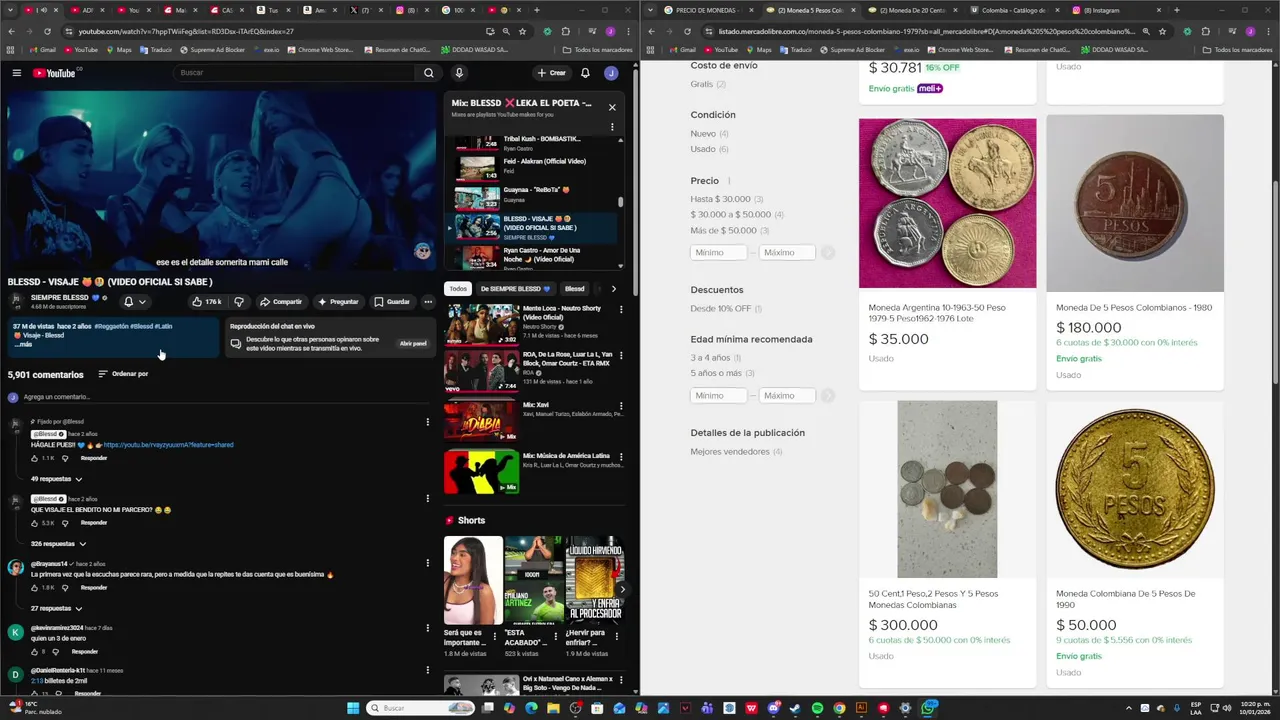Open the youtu.be link in pinned comment
This screenshot has height=720, width=1280.
coord(168,444)
